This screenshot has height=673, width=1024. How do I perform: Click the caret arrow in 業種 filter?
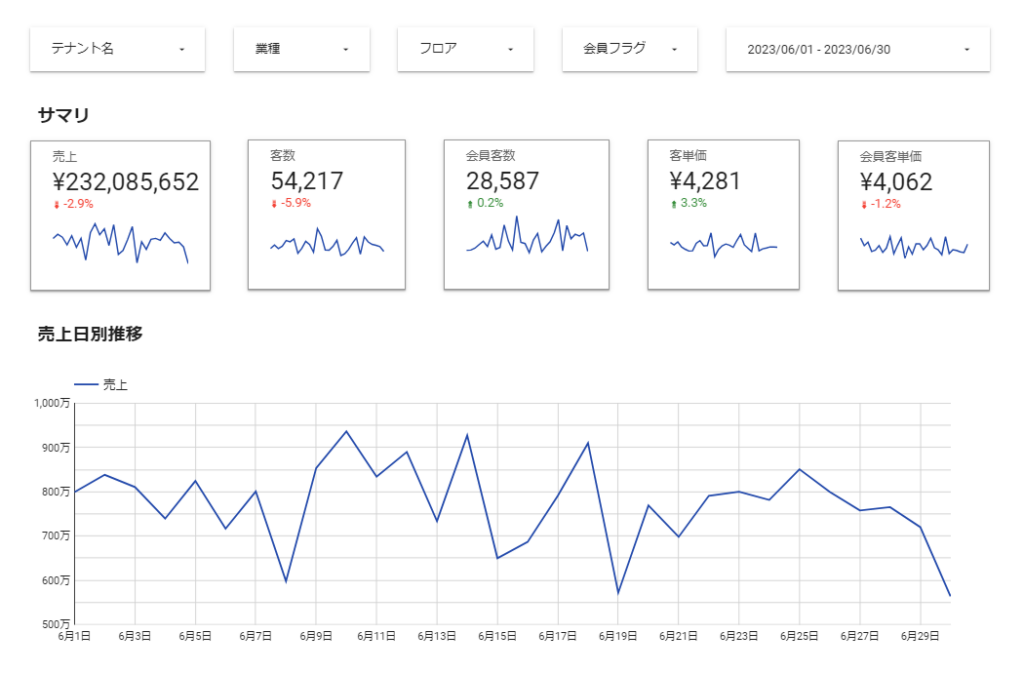pyautogui.click(x=345, y=49)
